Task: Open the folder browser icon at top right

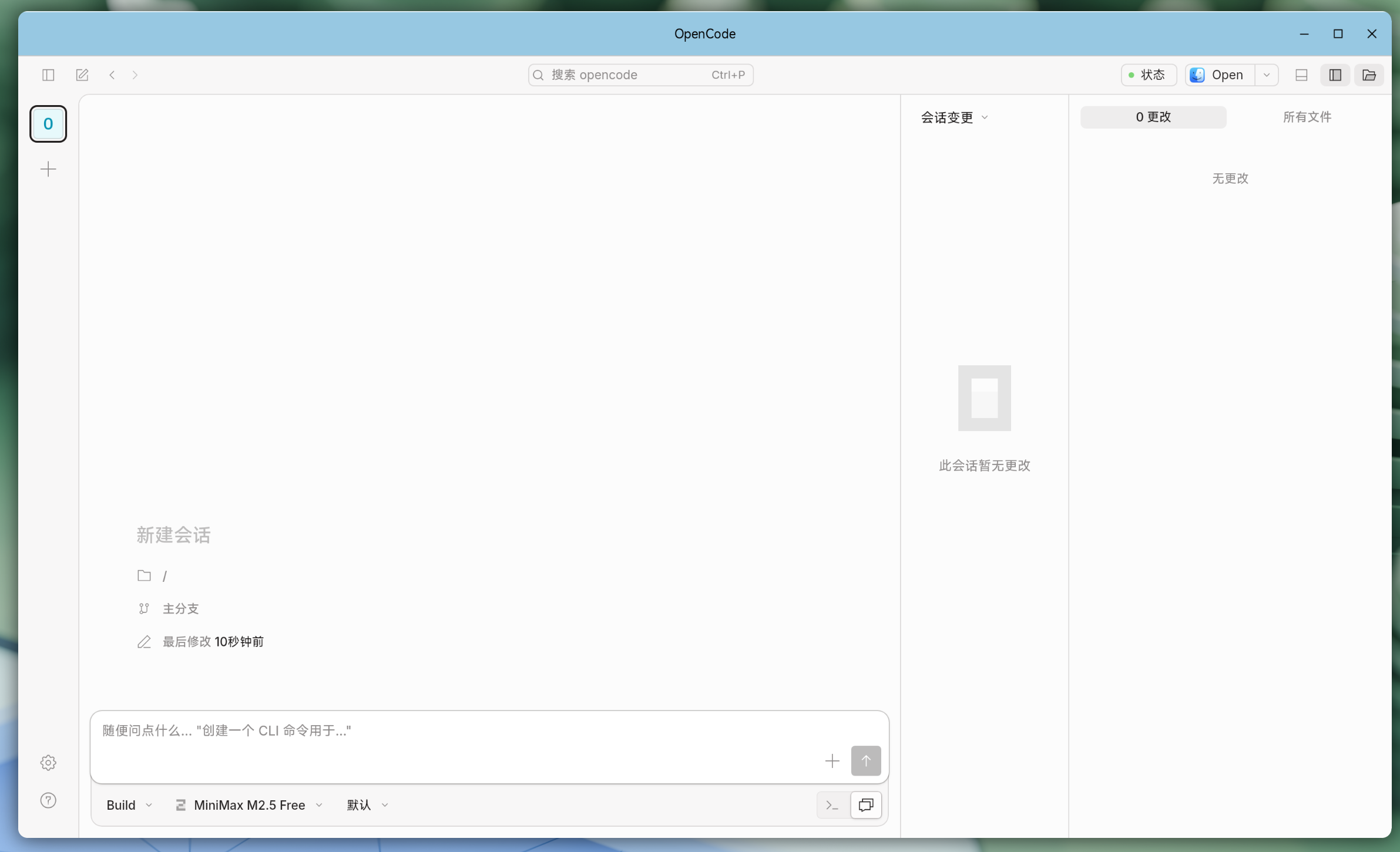Action: [x=1369, y=75]
